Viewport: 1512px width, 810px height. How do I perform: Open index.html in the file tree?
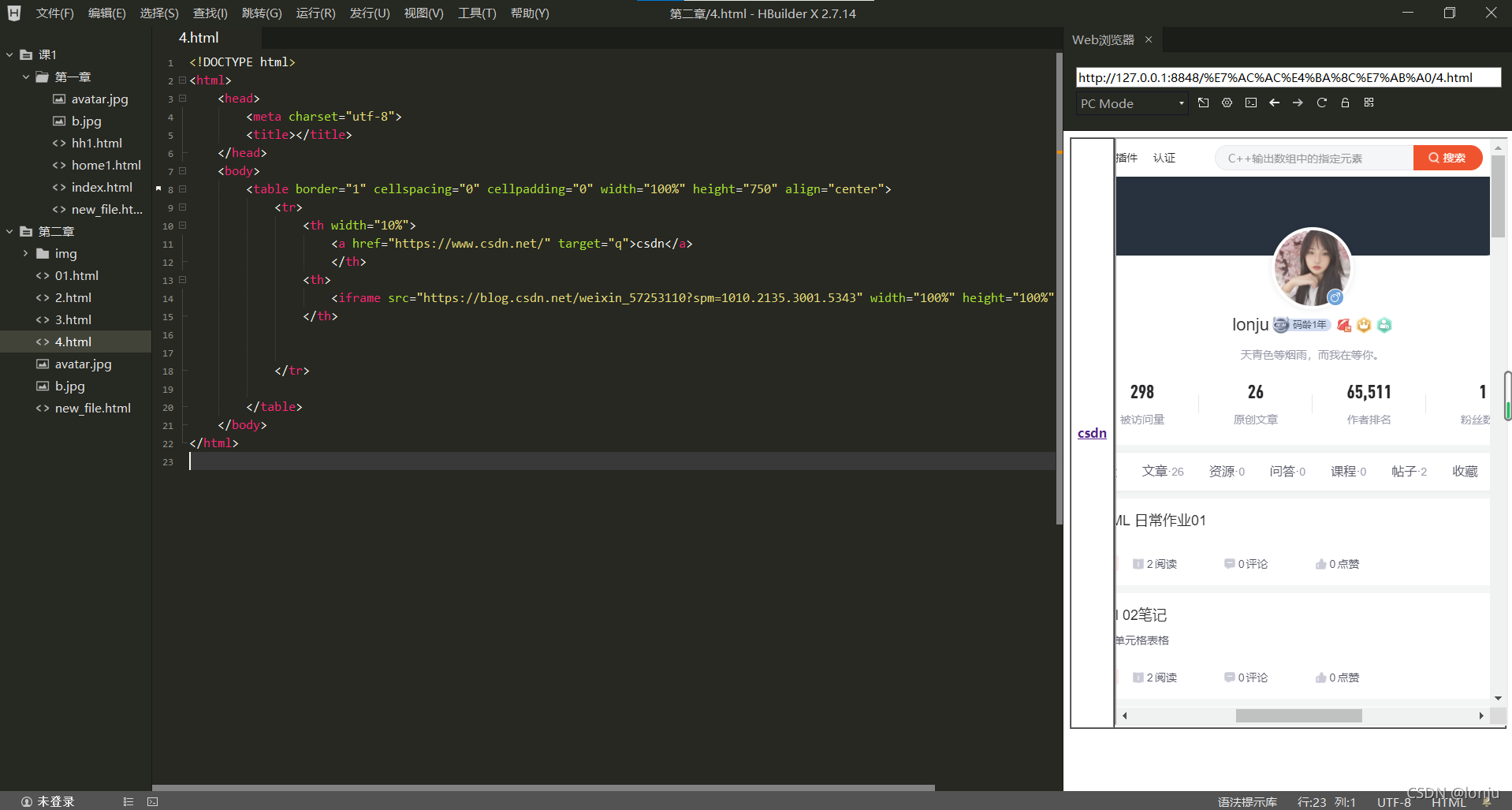pyautogui.click(x=102, y=187)
